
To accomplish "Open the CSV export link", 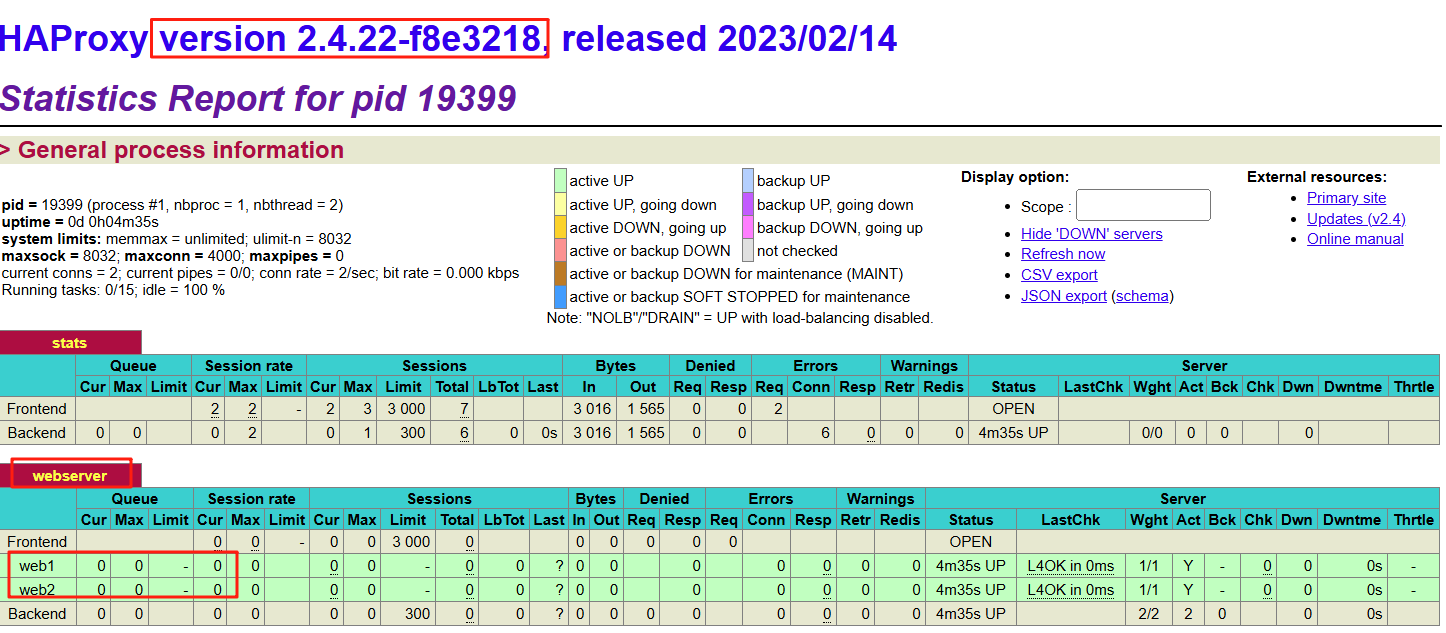I will pyautogui.click(x=1059, y=275).
